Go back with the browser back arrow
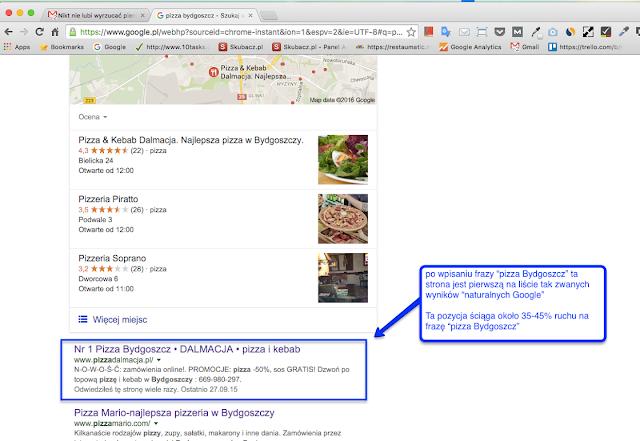Image resolution: width=640 pixels, height=441 pixels. [x=9, y=32]
